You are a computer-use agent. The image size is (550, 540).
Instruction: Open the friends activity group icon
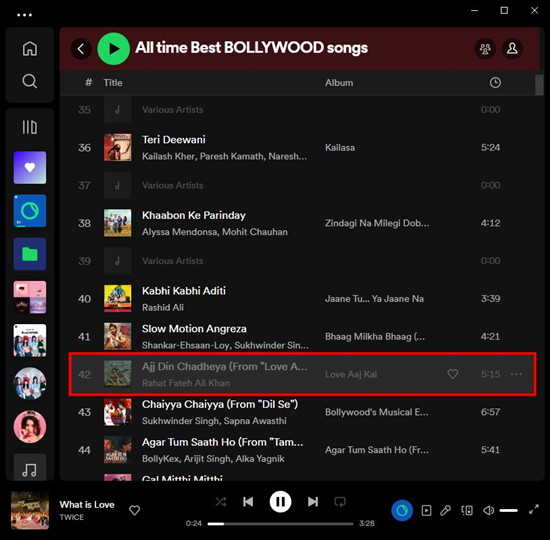(485, 48)
